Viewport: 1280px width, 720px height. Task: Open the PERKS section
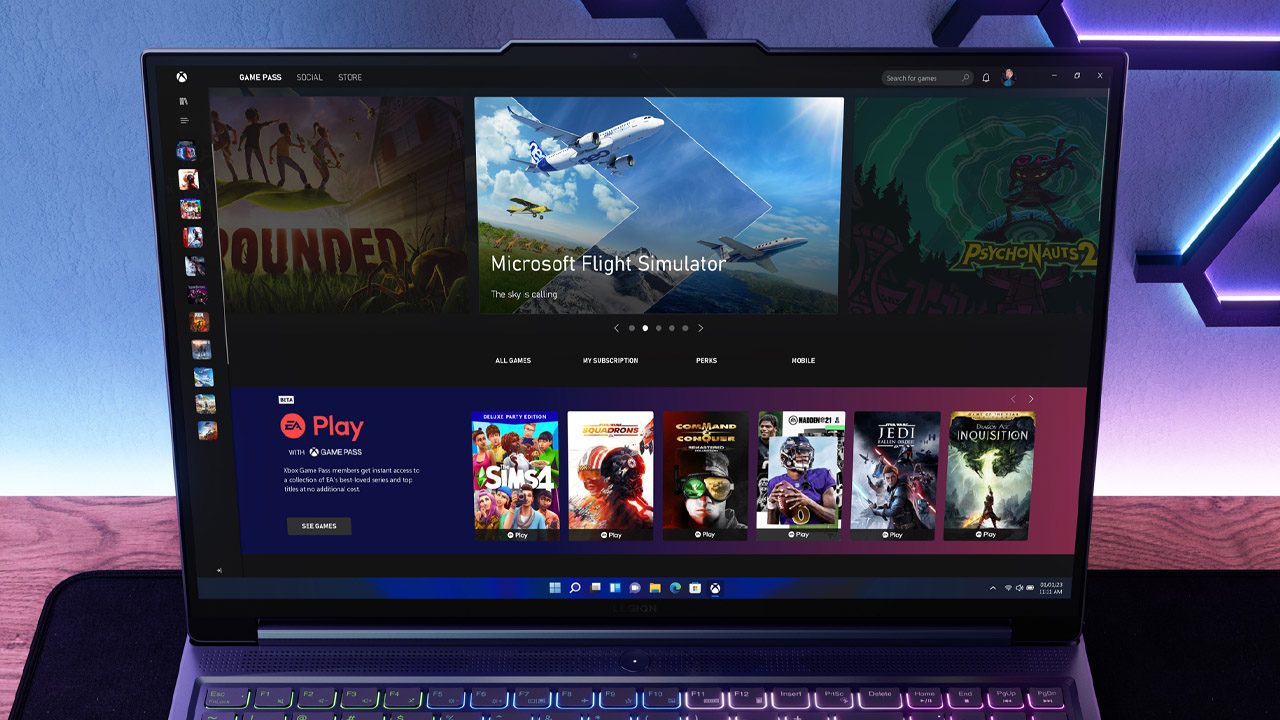pos(706,361)
